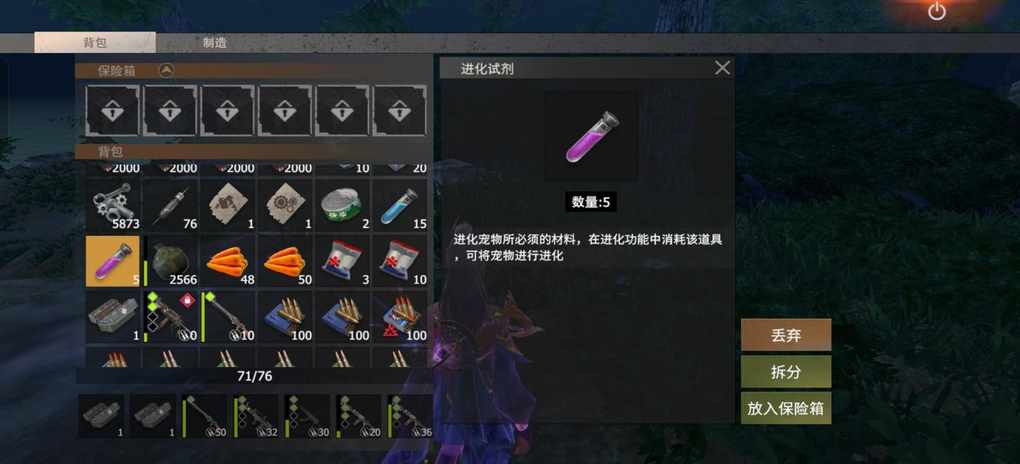Image resolution: width=1020 pixels, height=464 pixels.
Task: Click the 拆分 button
Action: (x=786, y=372)
